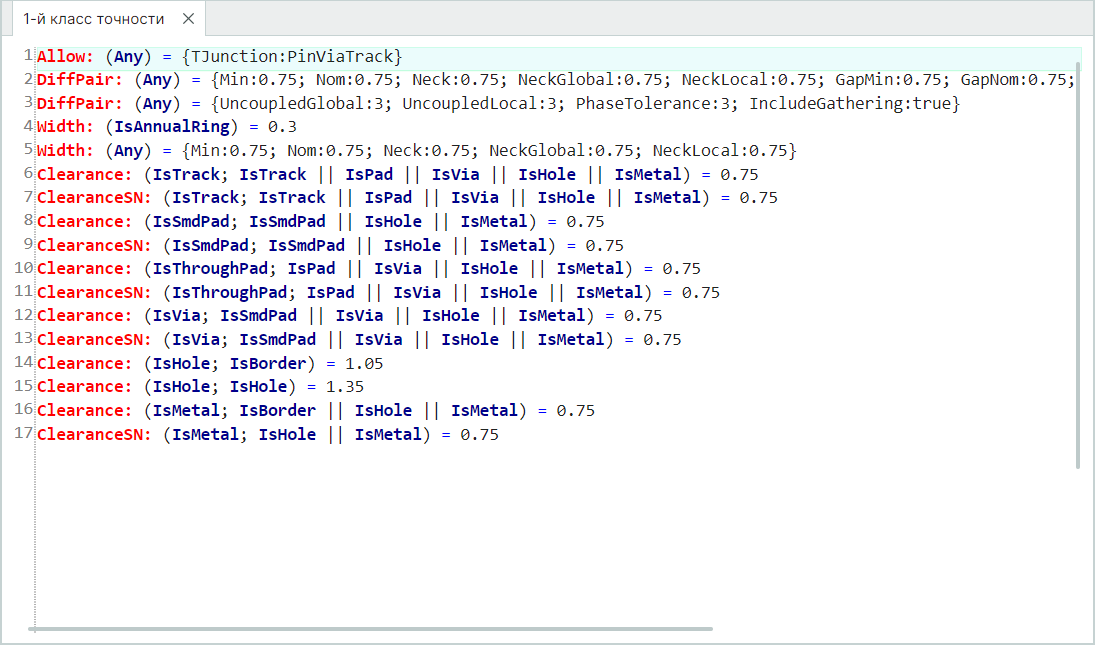The width and height of the screenshot is (1095, 645).
Task: Click 'IsThroughPad;' on line 10
Action: 215,269
